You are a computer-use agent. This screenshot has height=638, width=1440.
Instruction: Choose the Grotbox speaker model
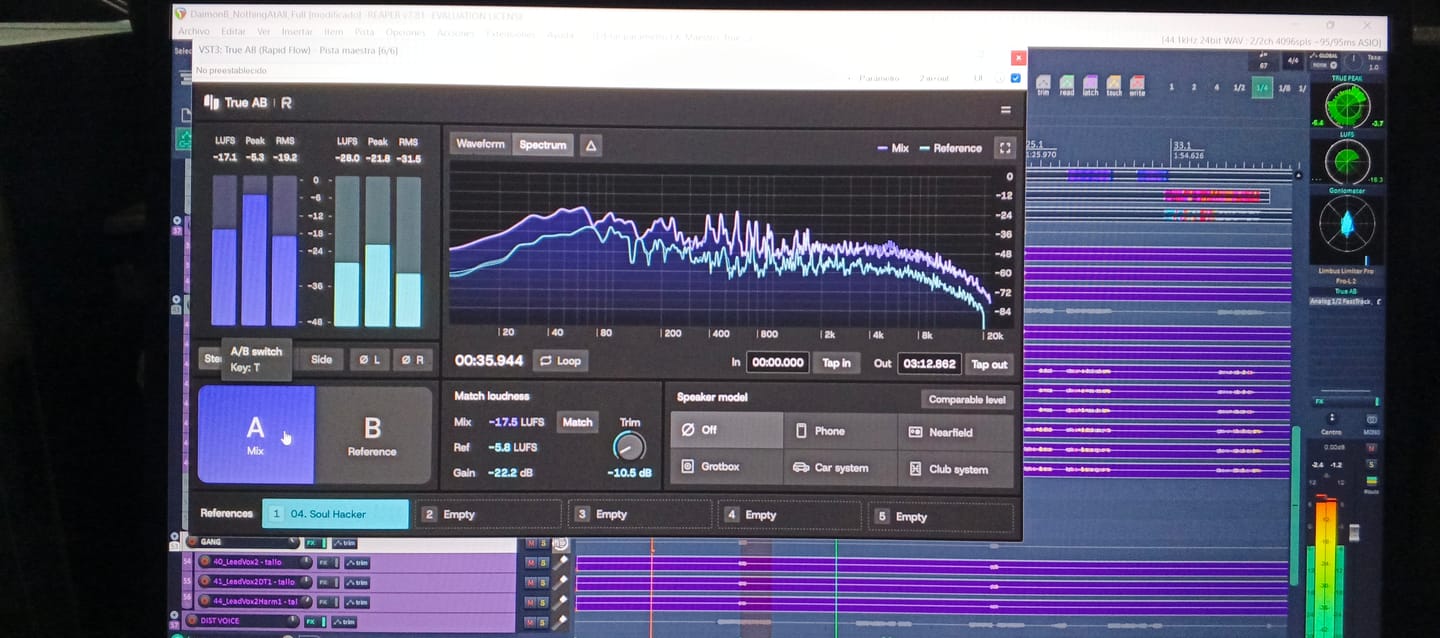726,467
